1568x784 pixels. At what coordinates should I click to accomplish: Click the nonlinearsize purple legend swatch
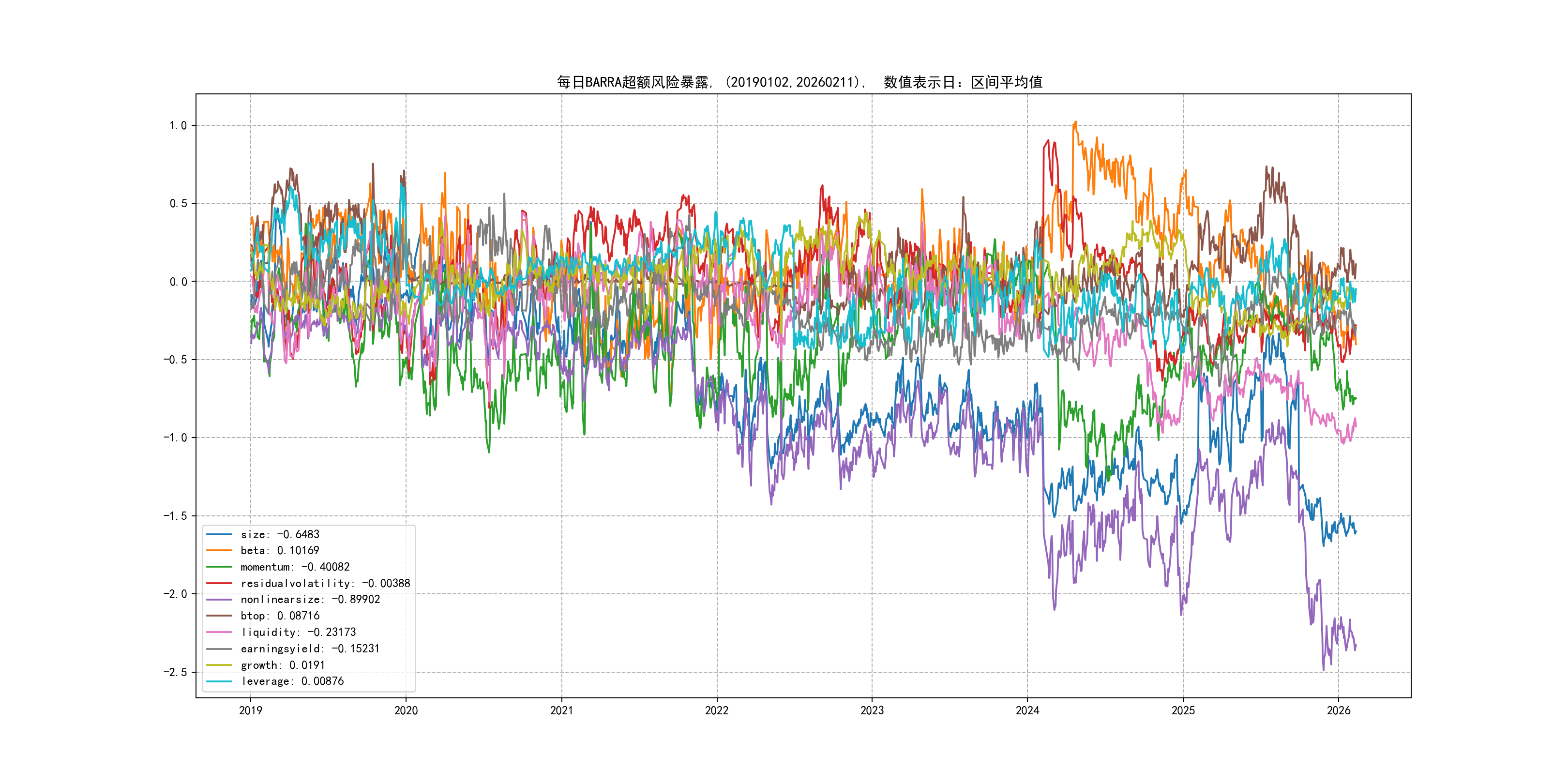[219, 600]
